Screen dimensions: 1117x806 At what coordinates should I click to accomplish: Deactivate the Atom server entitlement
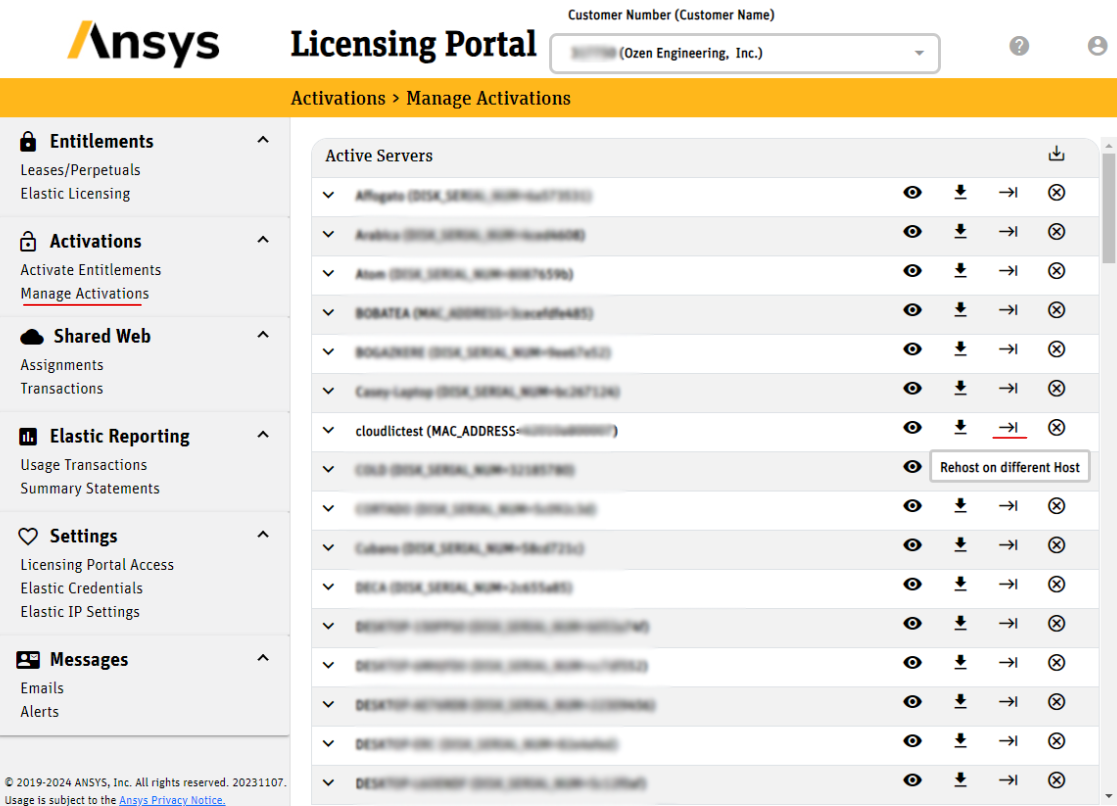coord(1056,271)
